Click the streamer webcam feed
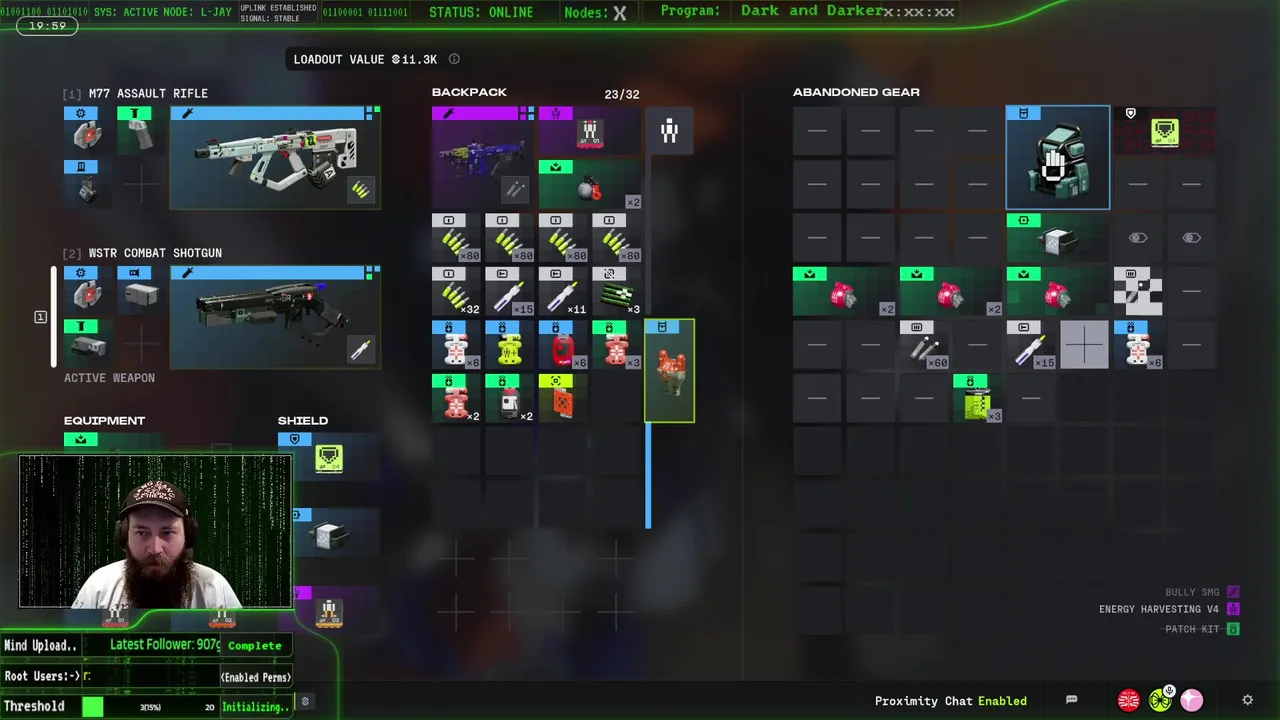Viewport: 1280px width, 720px height. point(155,532)
